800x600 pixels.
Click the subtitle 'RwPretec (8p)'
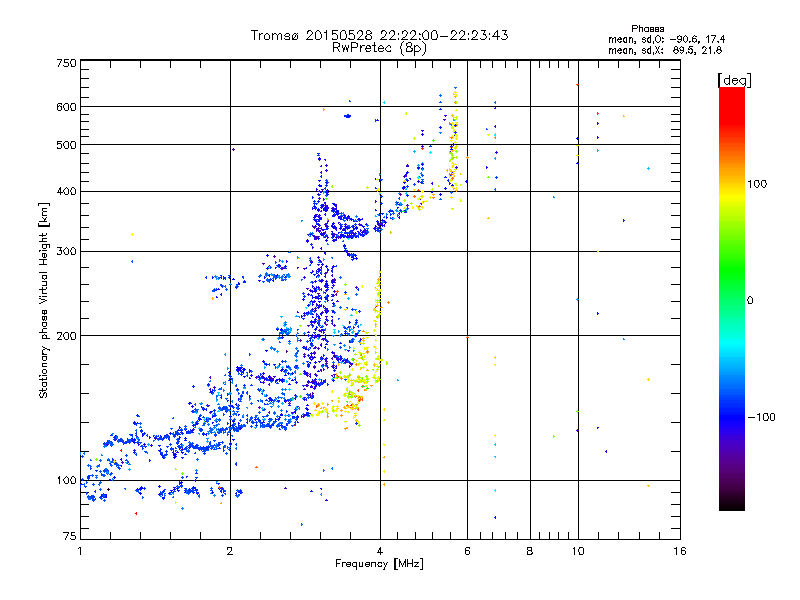coord(379,48)
